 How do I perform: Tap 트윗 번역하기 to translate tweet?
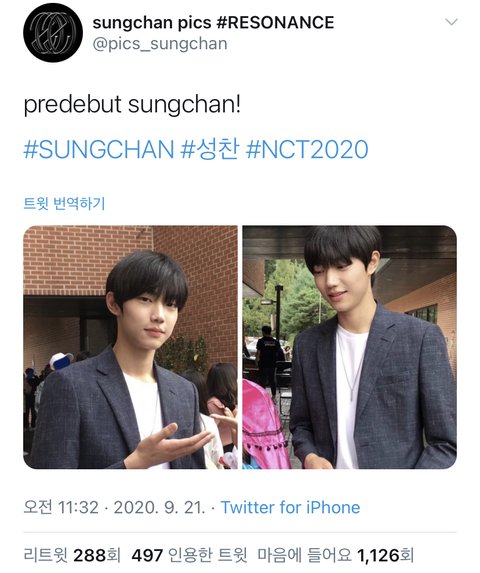click(64, 203)
